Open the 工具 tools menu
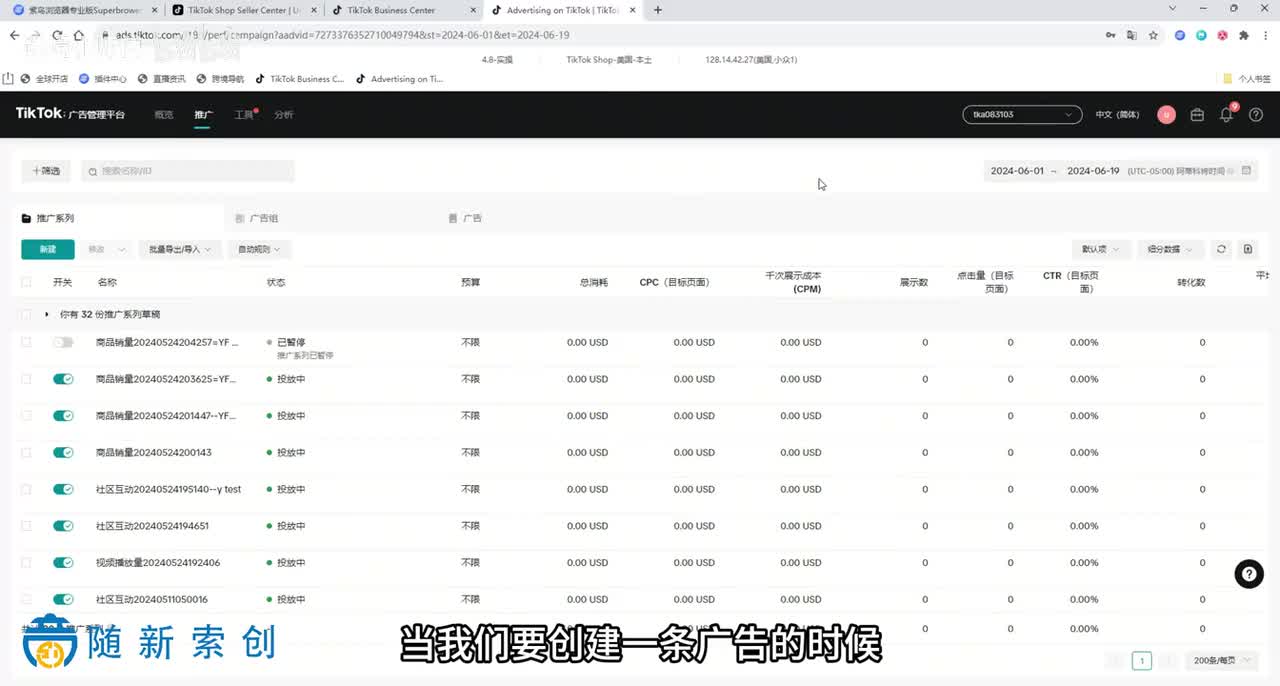 point(244,115)
